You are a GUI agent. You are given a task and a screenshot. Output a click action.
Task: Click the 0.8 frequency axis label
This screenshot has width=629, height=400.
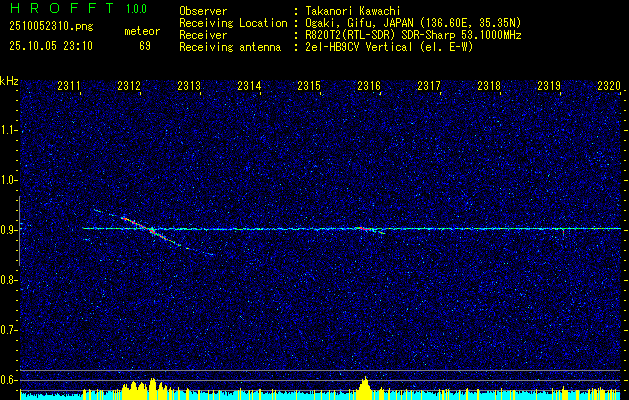coord(9,280)
